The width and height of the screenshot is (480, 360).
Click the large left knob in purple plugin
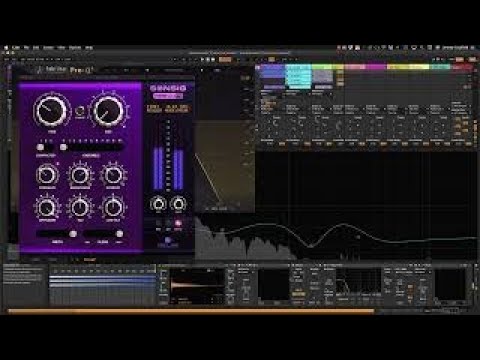(51, 110)
